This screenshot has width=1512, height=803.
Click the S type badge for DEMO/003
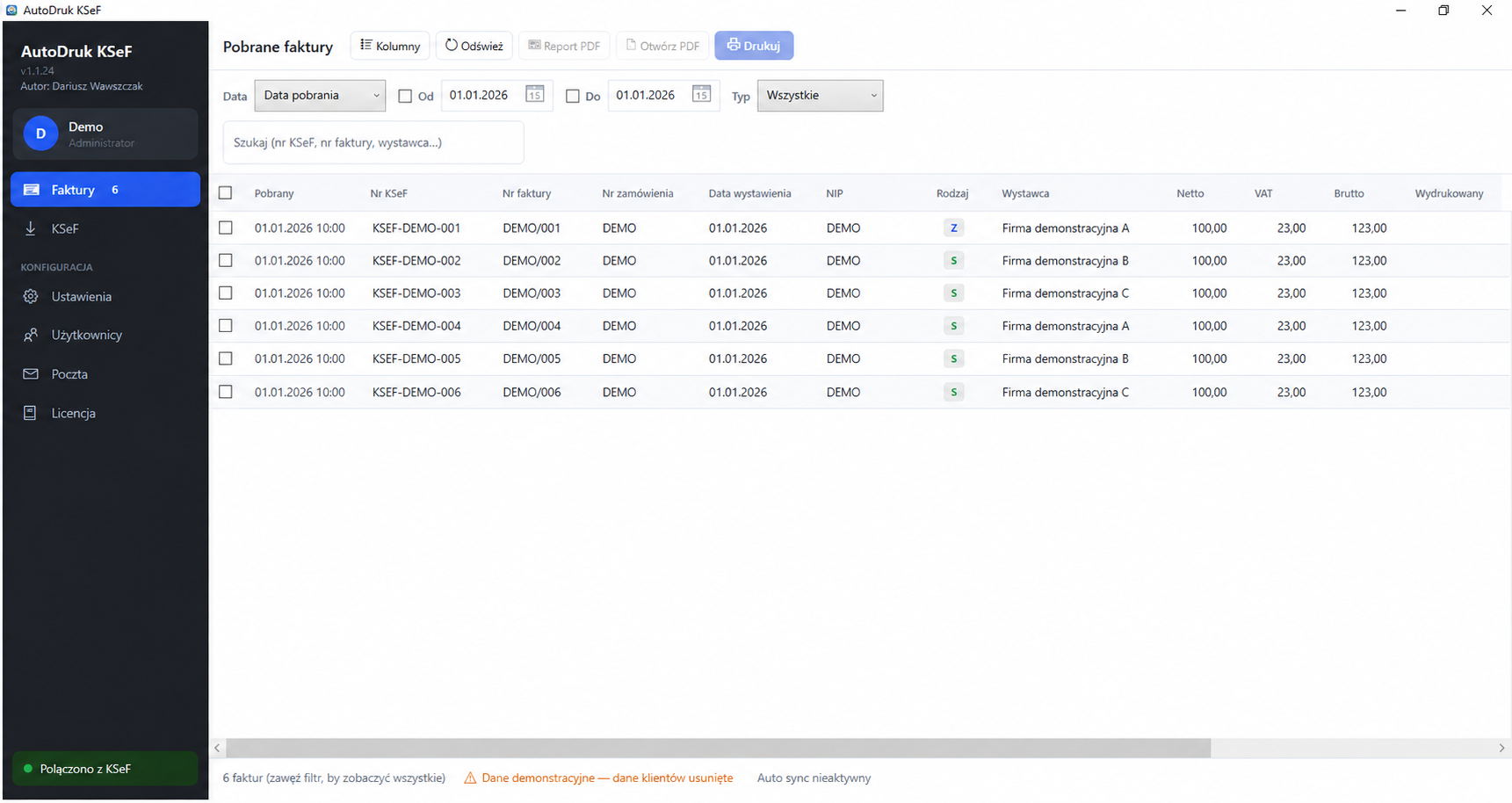tap(953, 293)
